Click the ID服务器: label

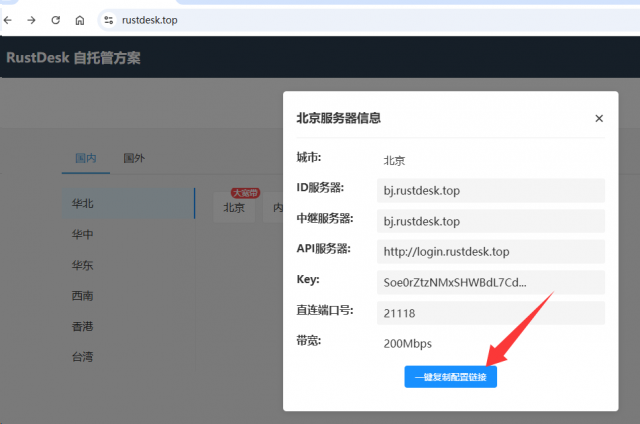coord(320,188)
